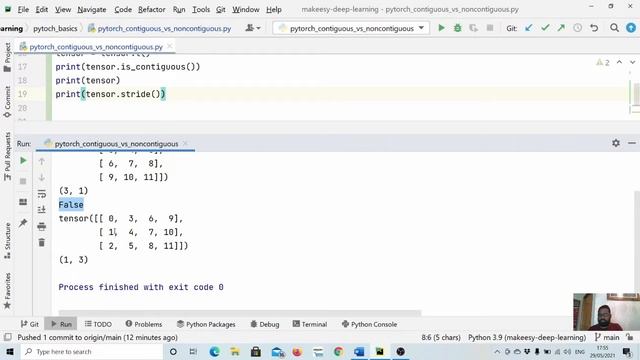This screenshot has height=360, width=640.
Task: Open the Windows Start menu
Action: (9, 351)
